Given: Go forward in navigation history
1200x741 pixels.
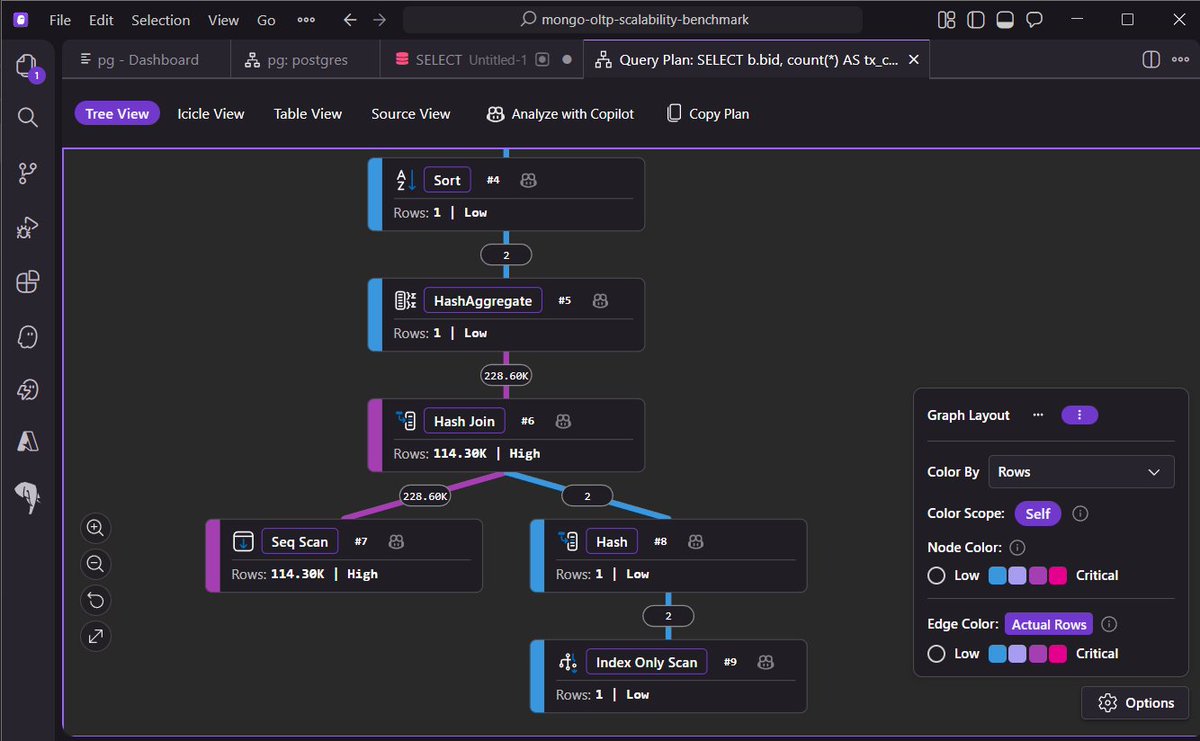Looking at the screenshot, I should tap(379, 20).
